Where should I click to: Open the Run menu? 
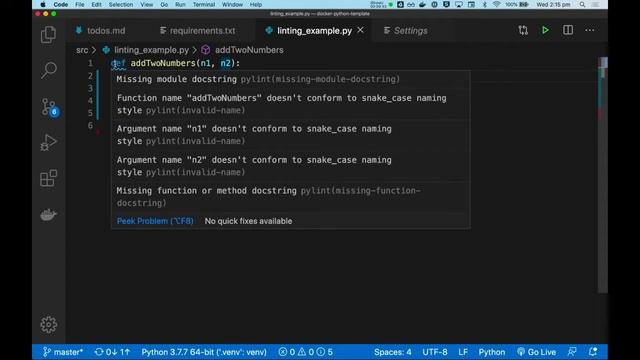point(180,4)
